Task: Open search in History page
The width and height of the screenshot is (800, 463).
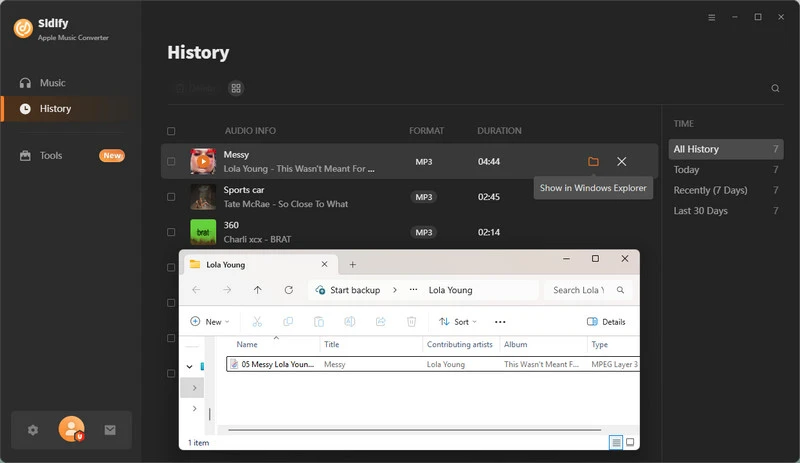Action: coord(775,88)
